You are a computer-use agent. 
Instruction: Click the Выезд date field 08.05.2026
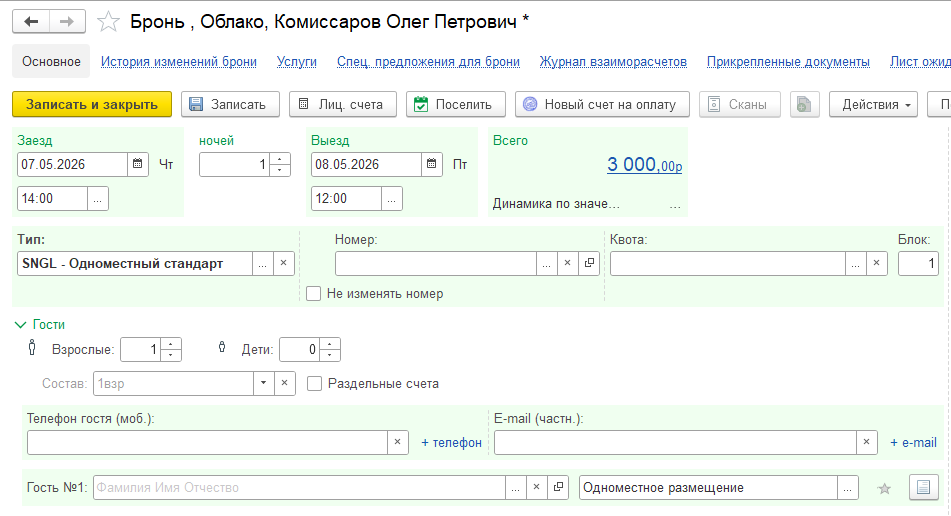click(x=366, y=164)
